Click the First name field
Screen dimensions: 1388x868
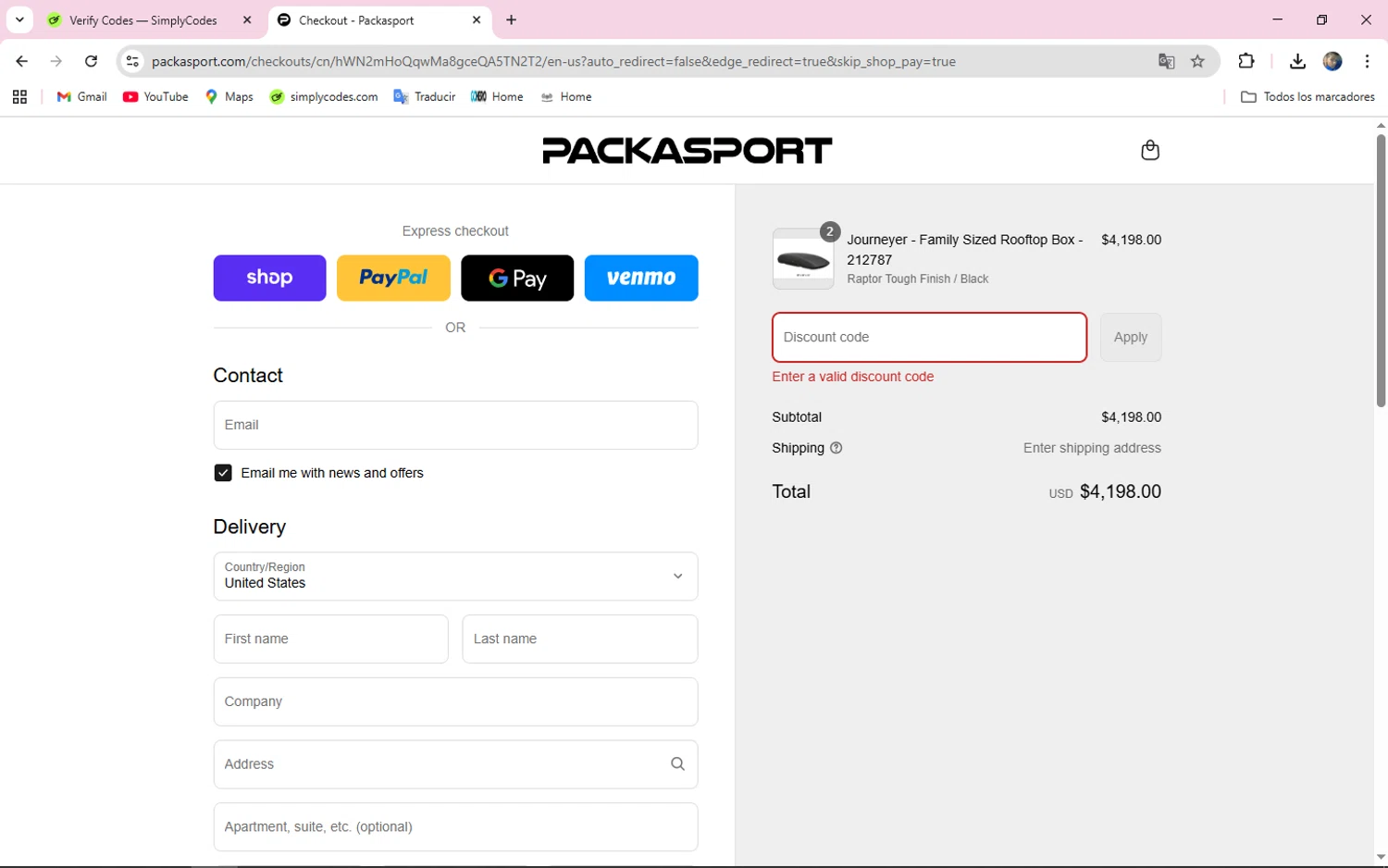pos(330,639)
